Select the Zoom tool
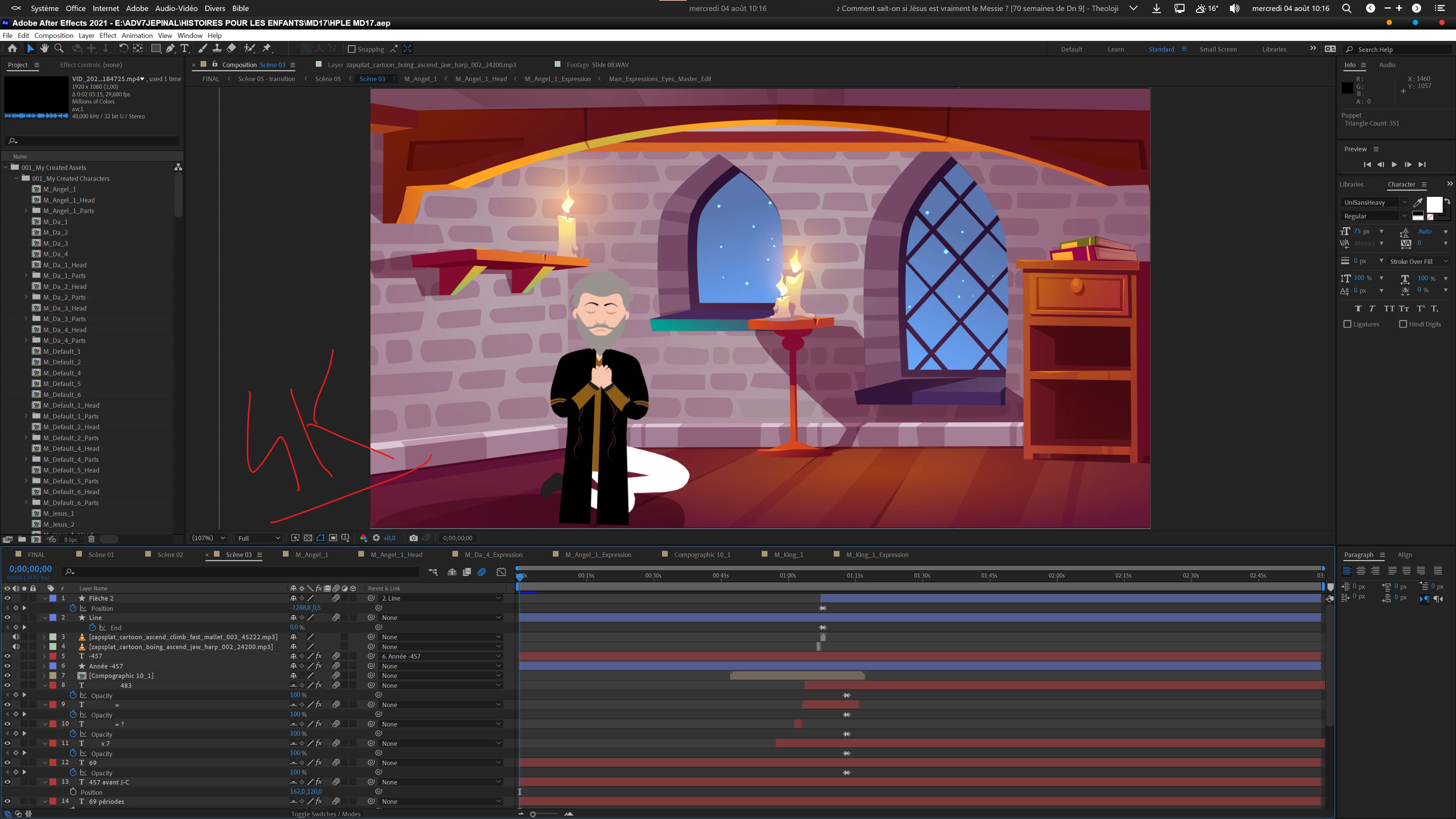Viewport: 1456px width, 819px height. (x=59, y=49)
